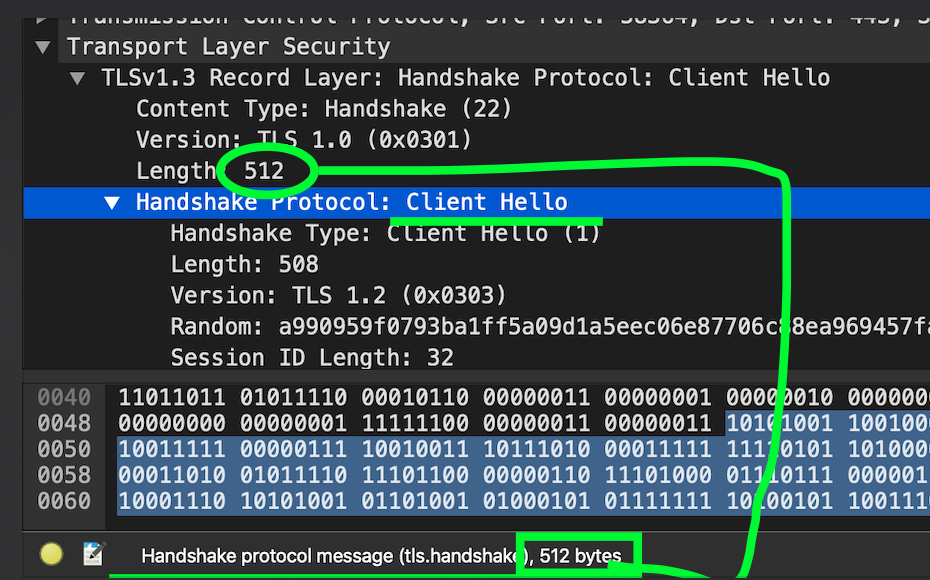Collapse the TLSv1.3 Record Layer tree
930x580 pixels.
point(77,77)
